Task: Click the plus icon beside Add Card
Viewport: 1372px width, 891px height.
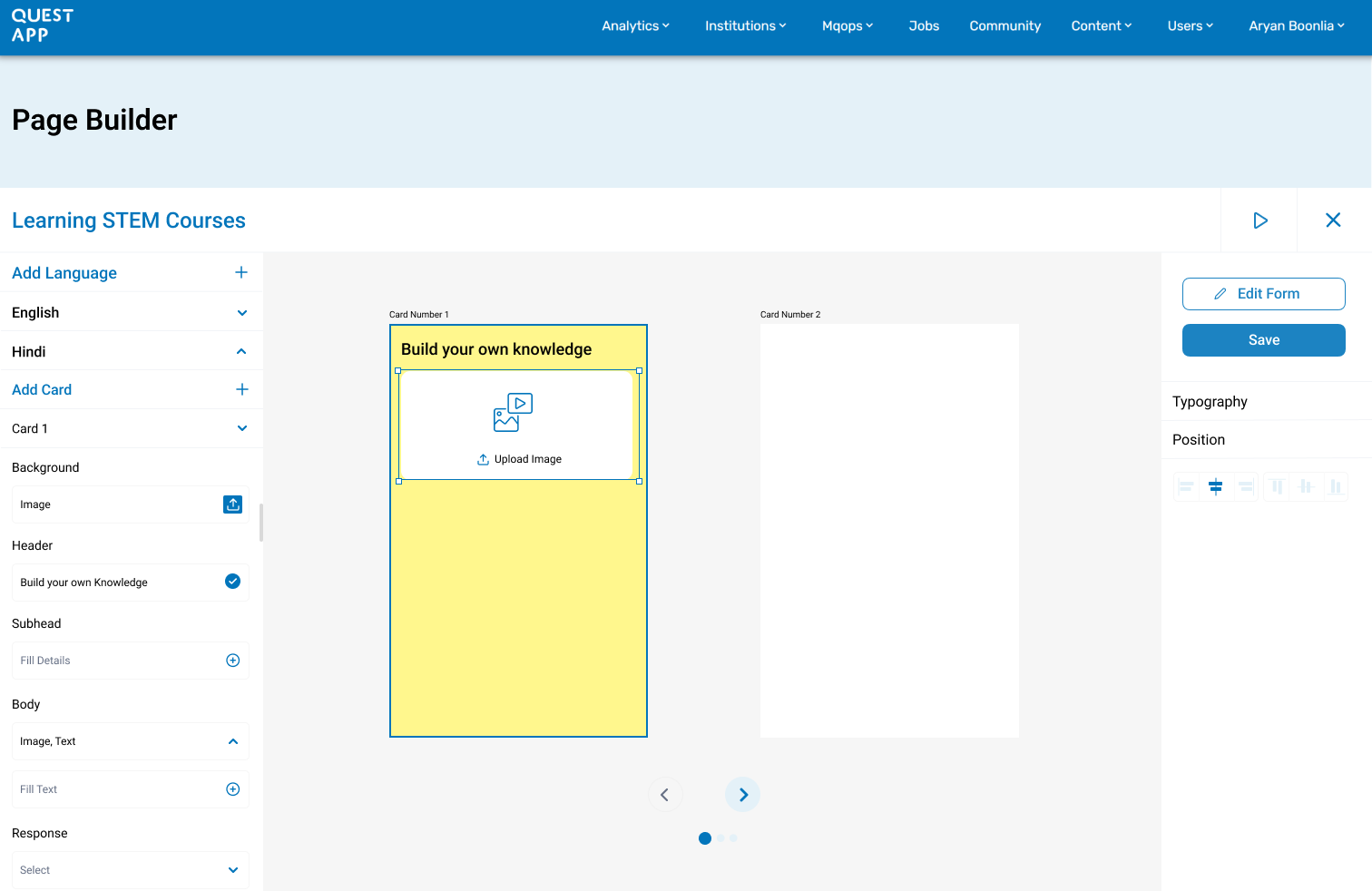Action: click(x=242, y=389)
